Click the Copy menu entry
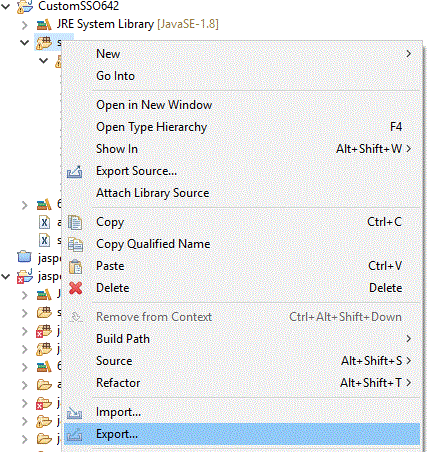This screenshot has width=446, height=452. pyautogui.click(x=242, y=222)
